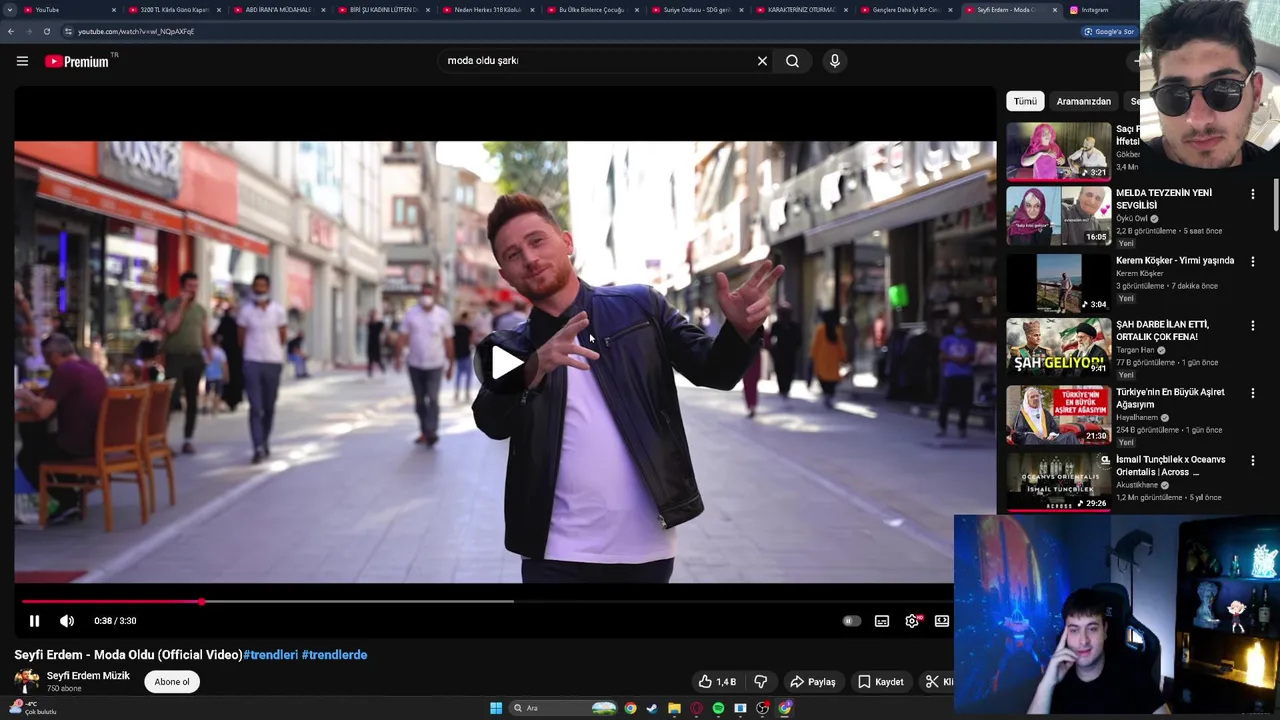This screenshot has width=1280, height=720.
Task: Open Spotify from the taskbar
Action: click(x=718, y=708)
